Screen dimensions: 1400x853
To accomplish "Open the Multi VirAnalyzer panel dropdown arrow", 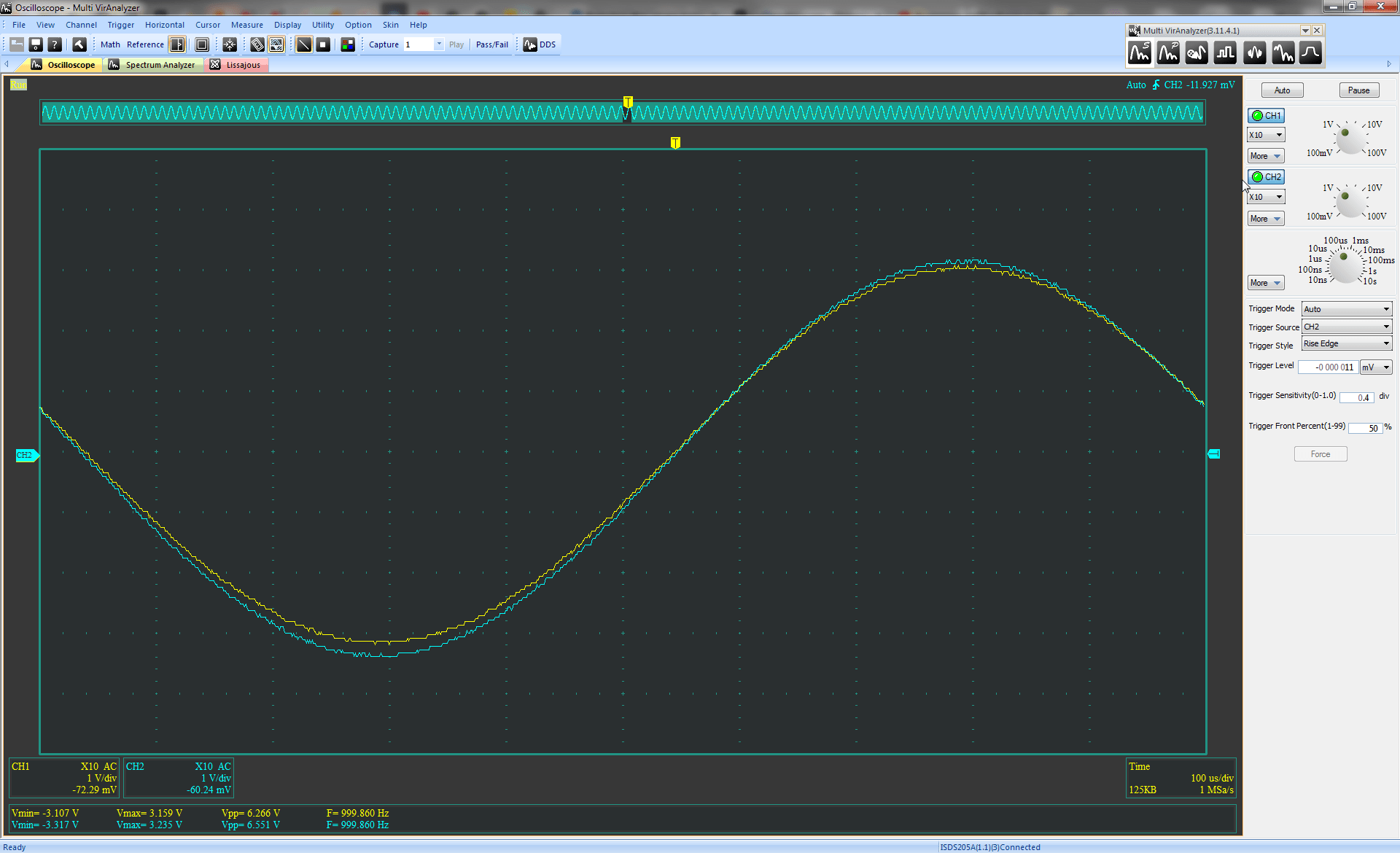I will coord(1305,31).
